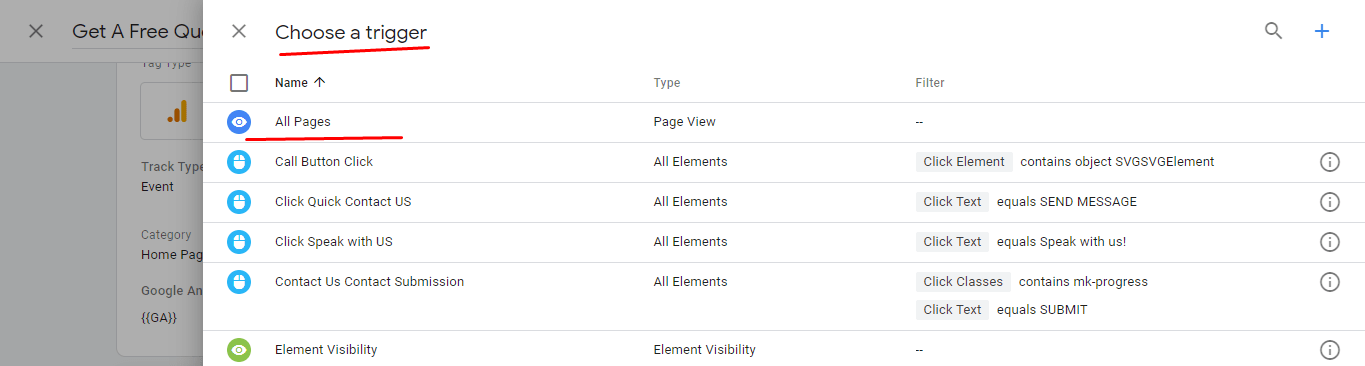The image size is (1365, 366).
Task: Show info for Click Quick Contact US
Action: (x=1330, y=202)
